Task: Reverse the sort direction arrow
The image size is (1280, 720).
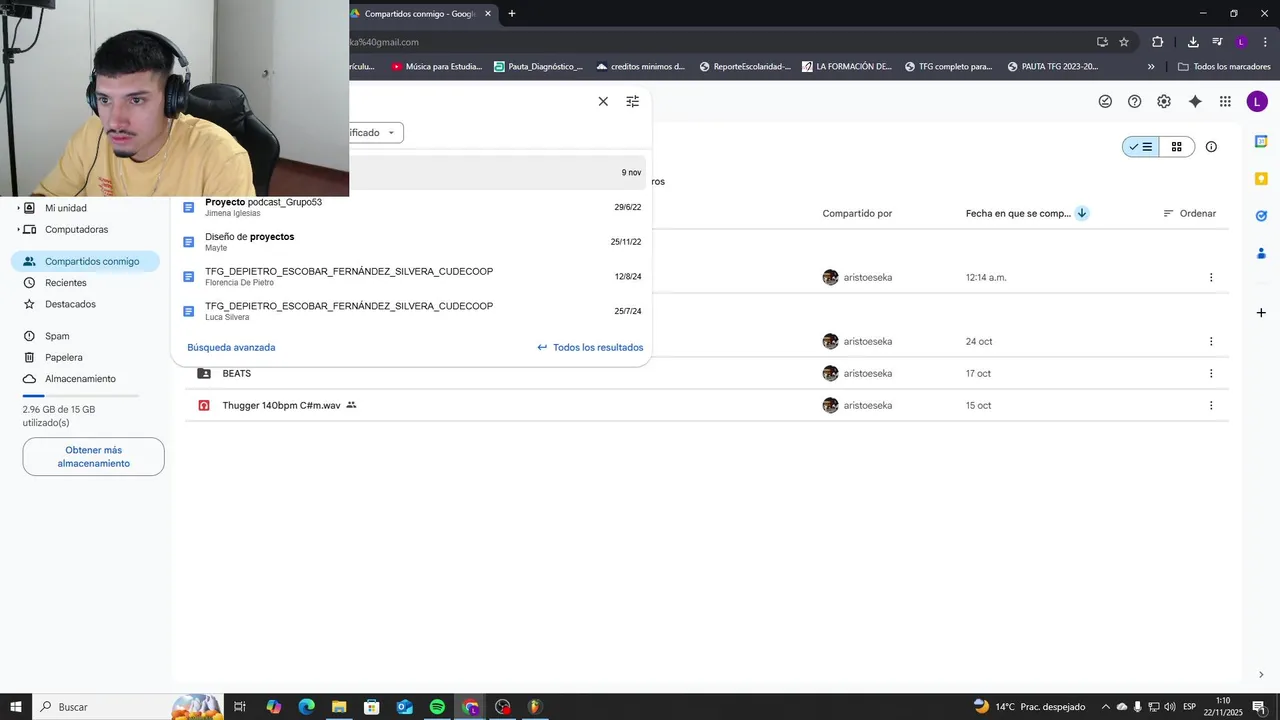Action: coord(1082,213)
